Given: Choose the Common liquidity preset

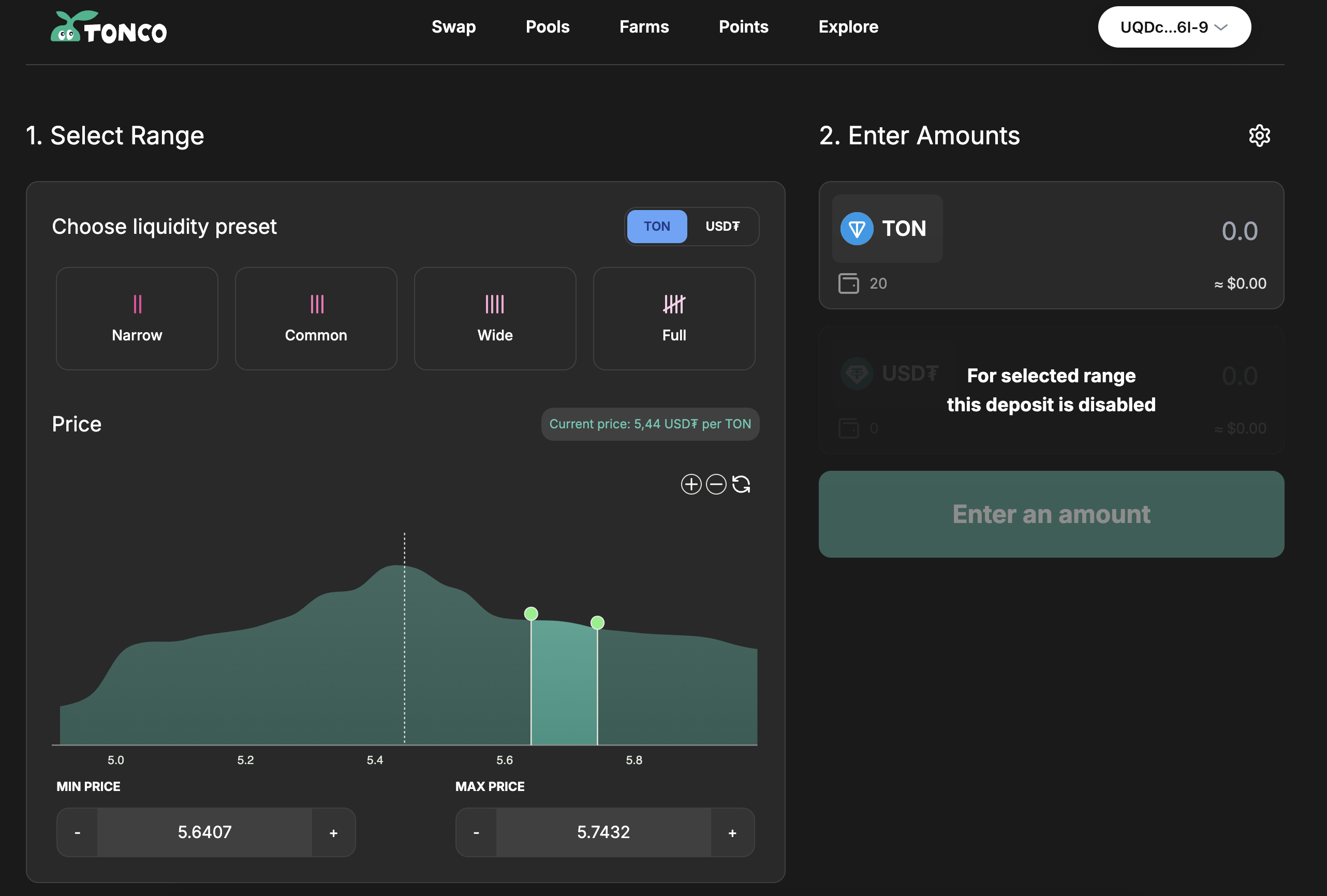Looking at the screenshot, I should click(316, 319).
